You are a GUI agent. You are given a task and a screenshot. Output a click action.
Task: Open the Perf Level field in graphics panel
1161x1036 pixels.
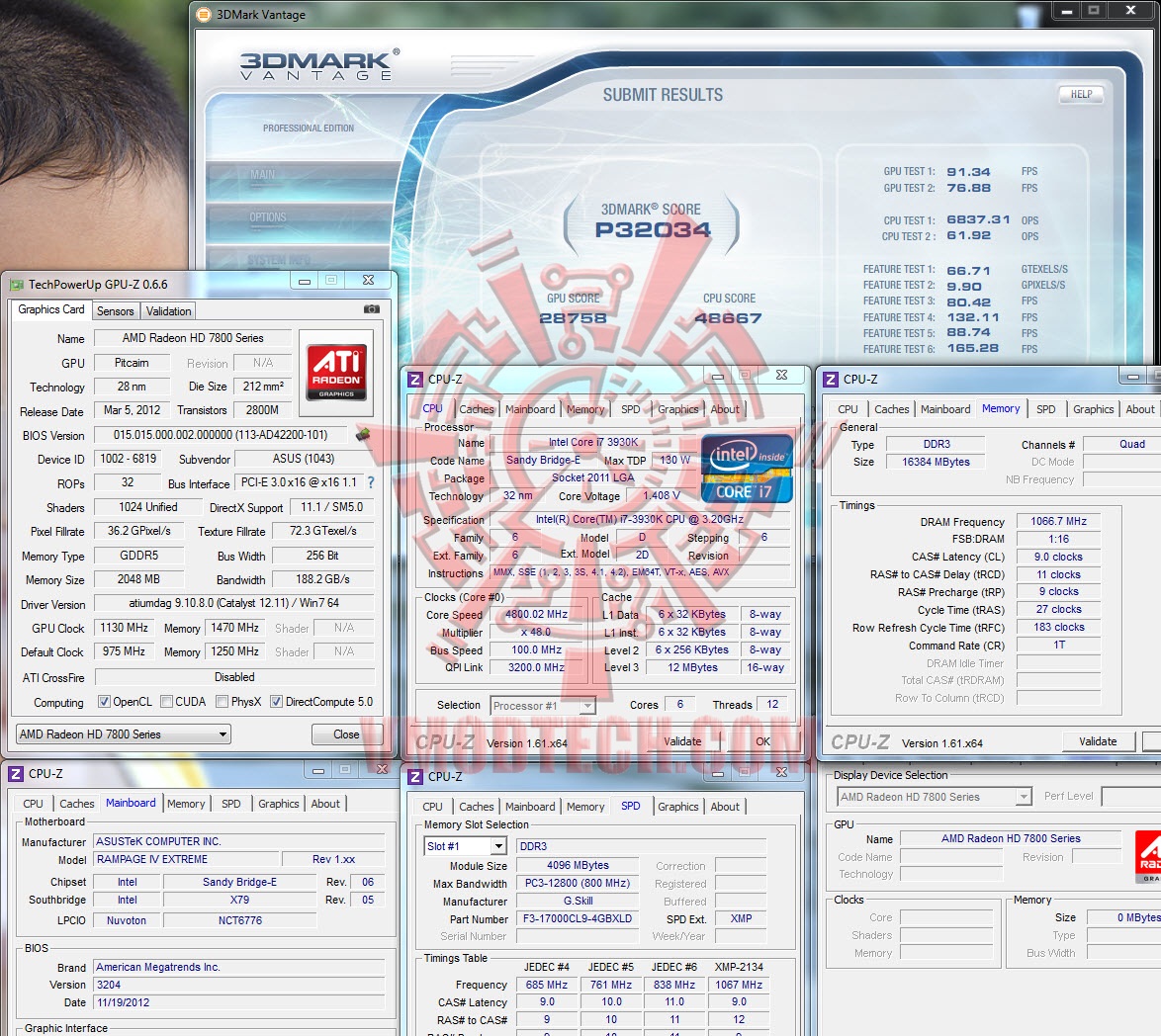tap(1130, 796)
